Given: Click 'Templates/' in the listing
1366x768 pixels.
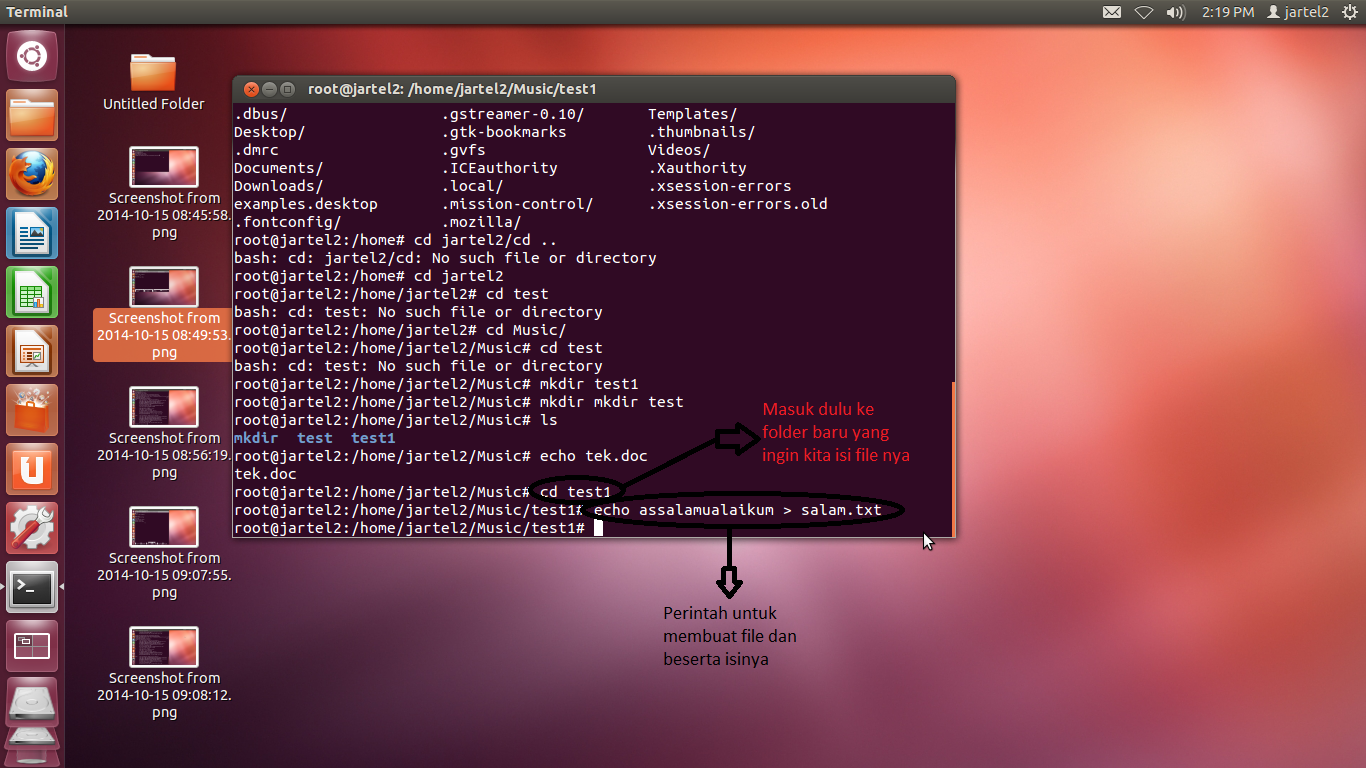Looking at the screenshot, I should tap(692, 114).
